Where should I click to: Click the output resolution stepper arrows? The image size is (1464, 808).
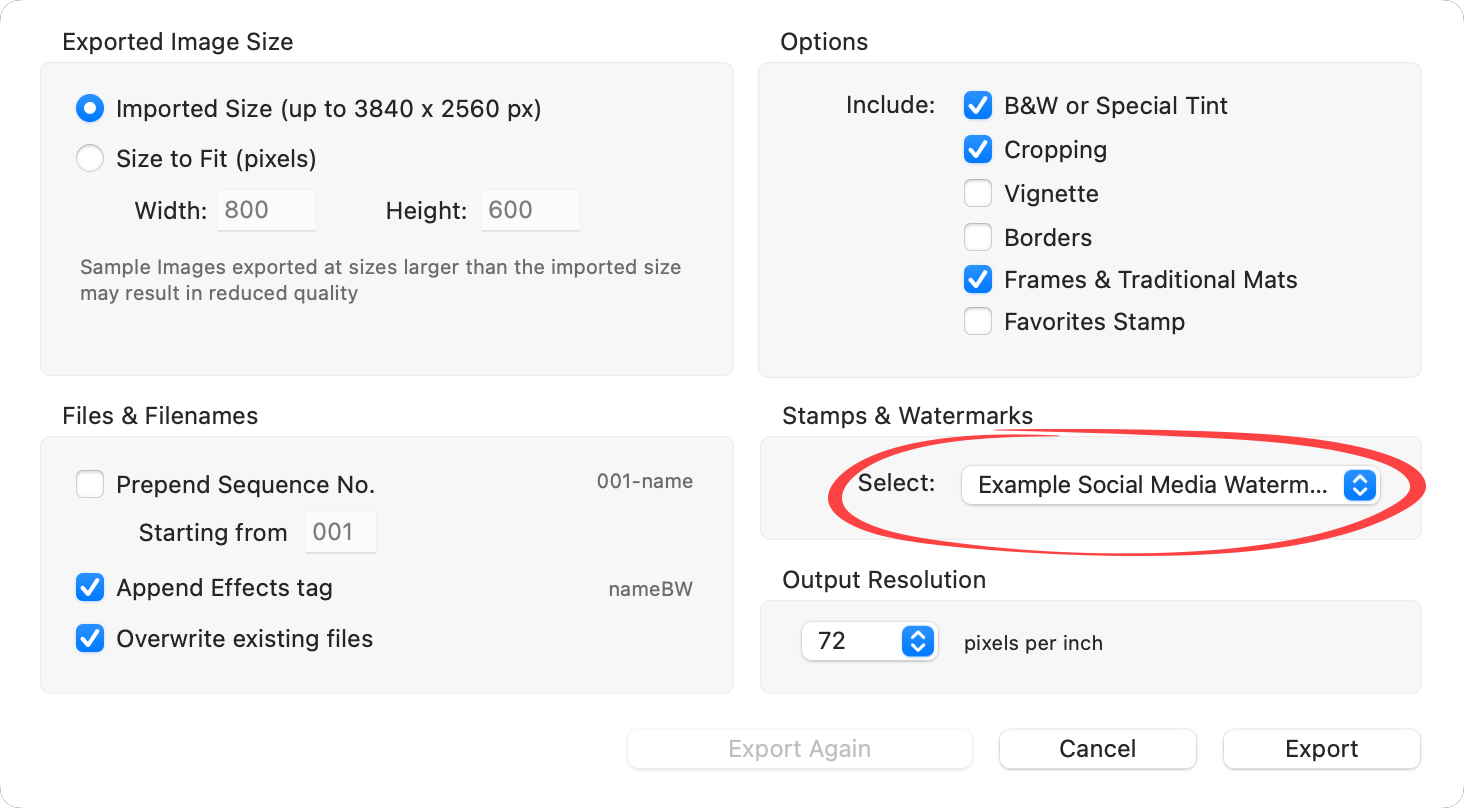tap(917, 641)
